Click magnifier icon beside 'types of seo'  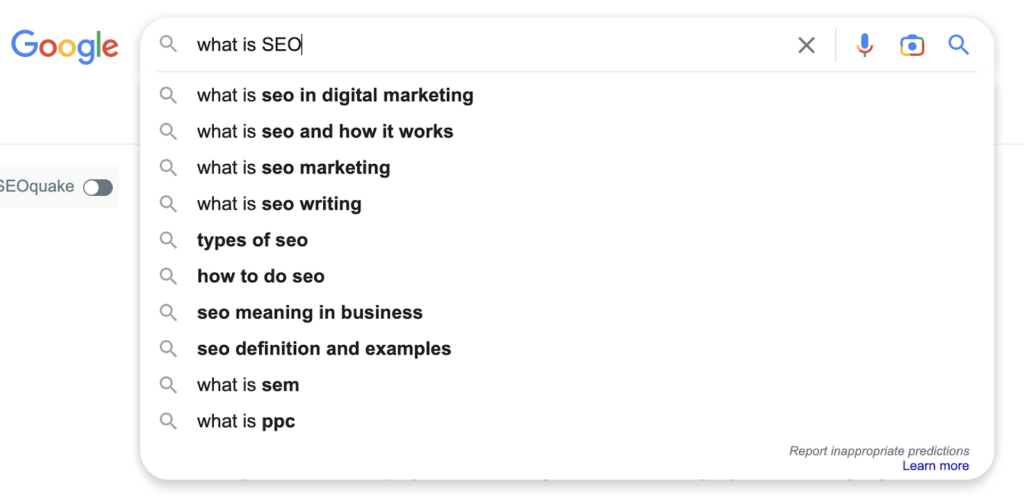tap(168, 240)
